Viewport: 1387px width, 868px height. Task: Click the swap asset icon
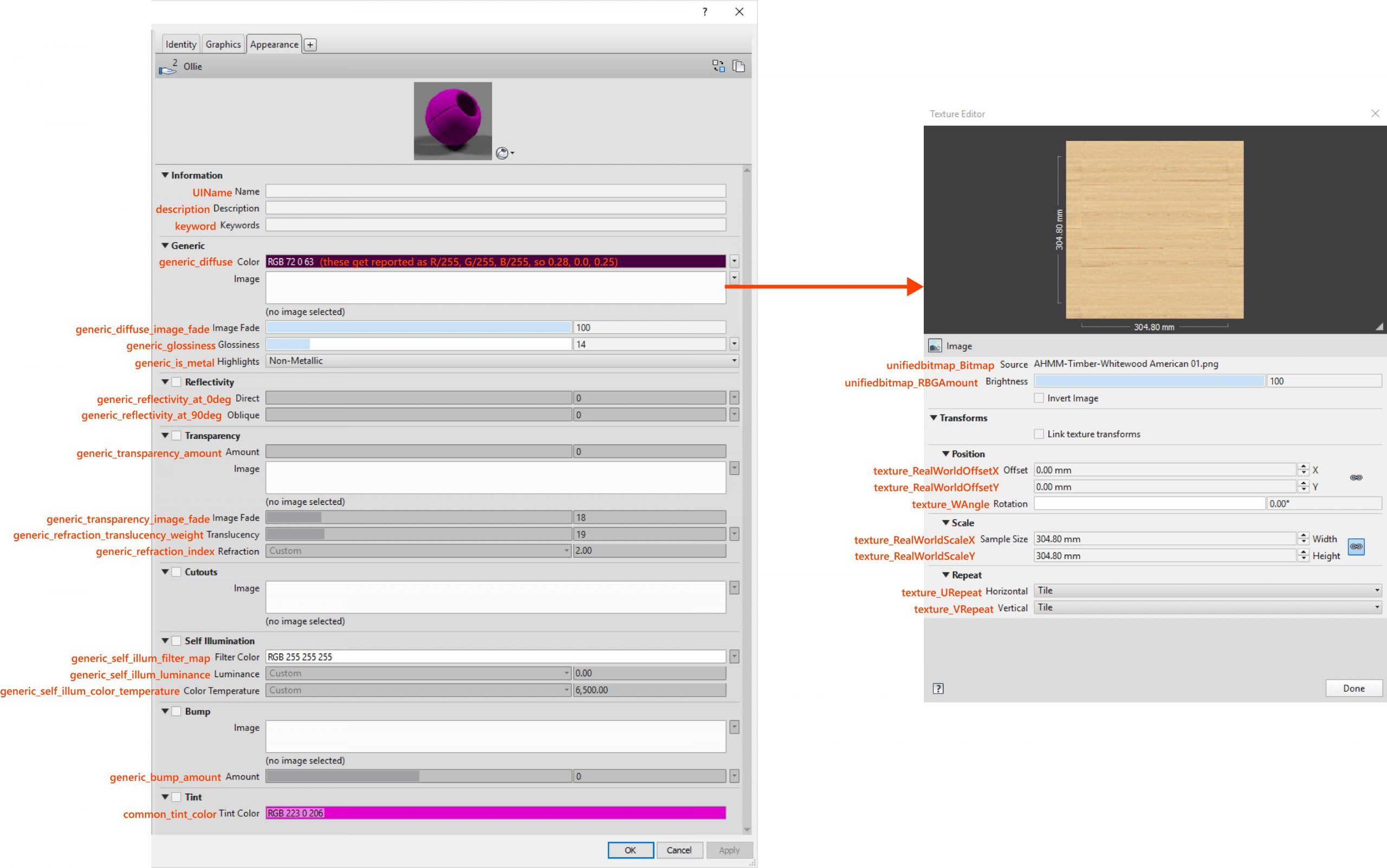[718, 66]
